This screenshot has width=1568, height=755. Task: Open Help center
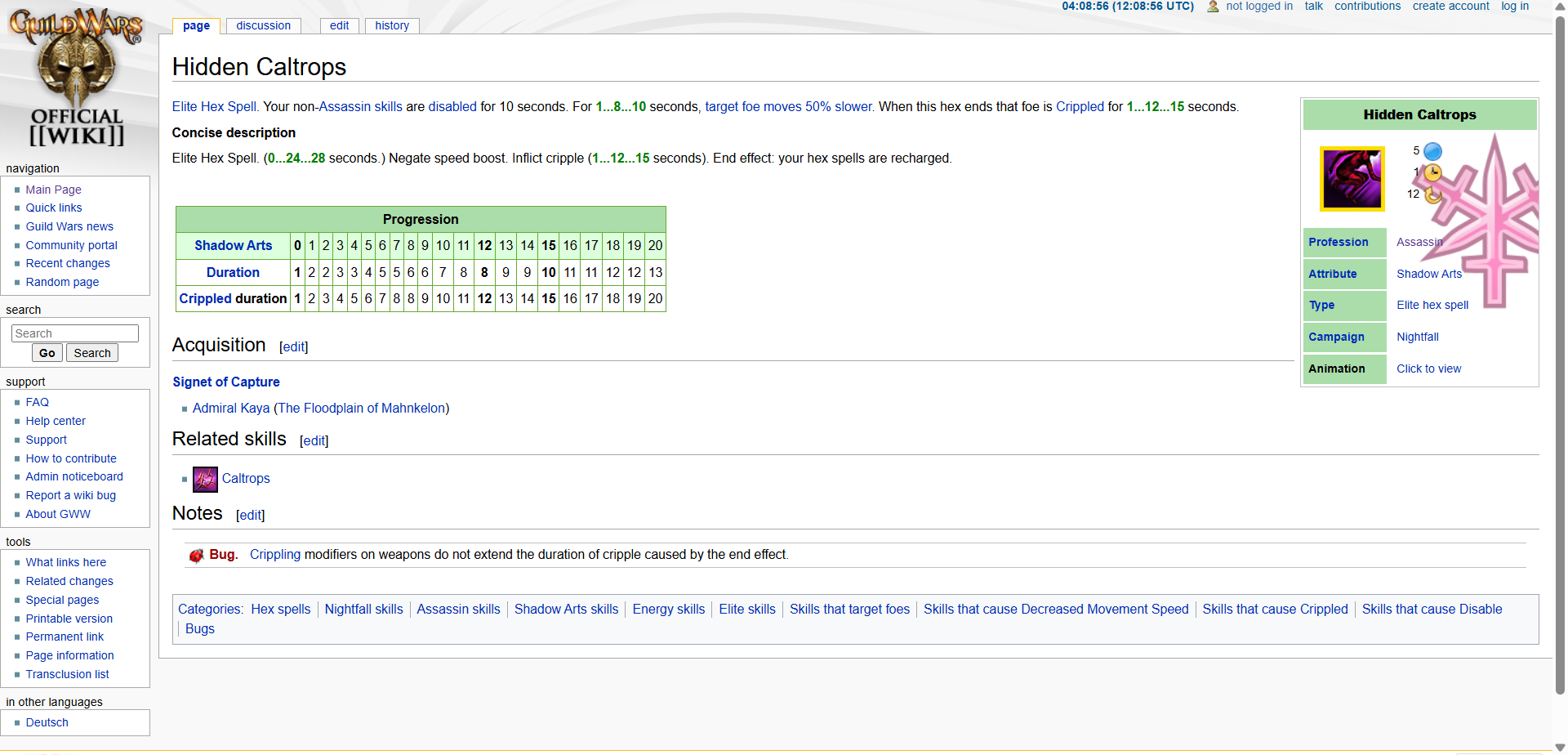56,421
